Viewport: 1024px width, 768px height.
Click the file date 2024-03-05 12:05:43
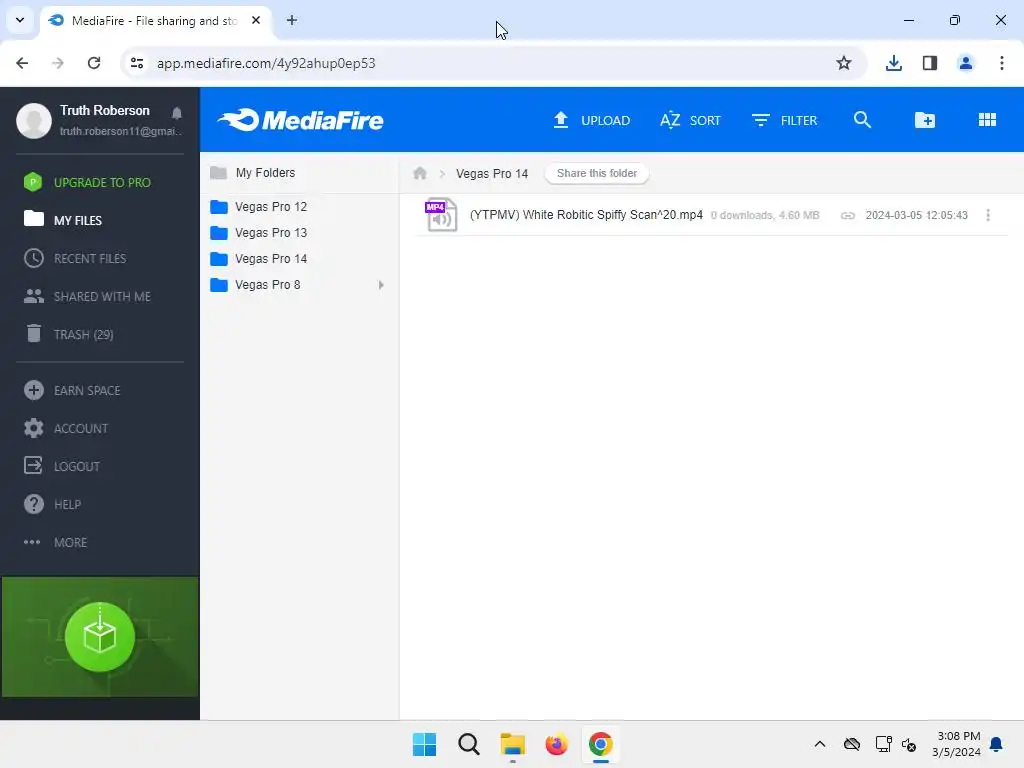point(917,216)
